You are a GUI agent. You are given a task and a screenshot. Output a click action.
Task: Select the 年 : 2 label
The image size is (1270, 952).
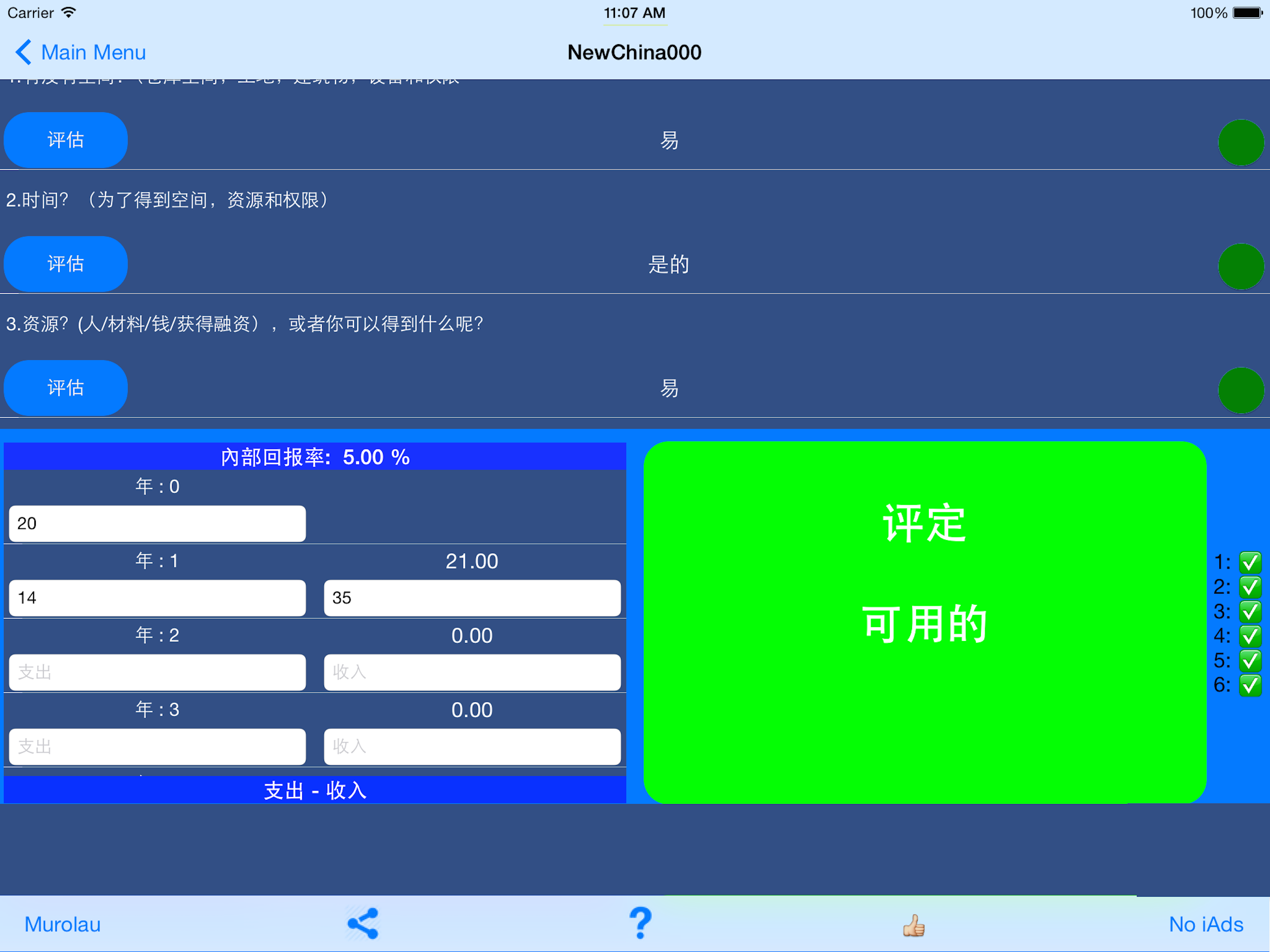pos(157,635)
